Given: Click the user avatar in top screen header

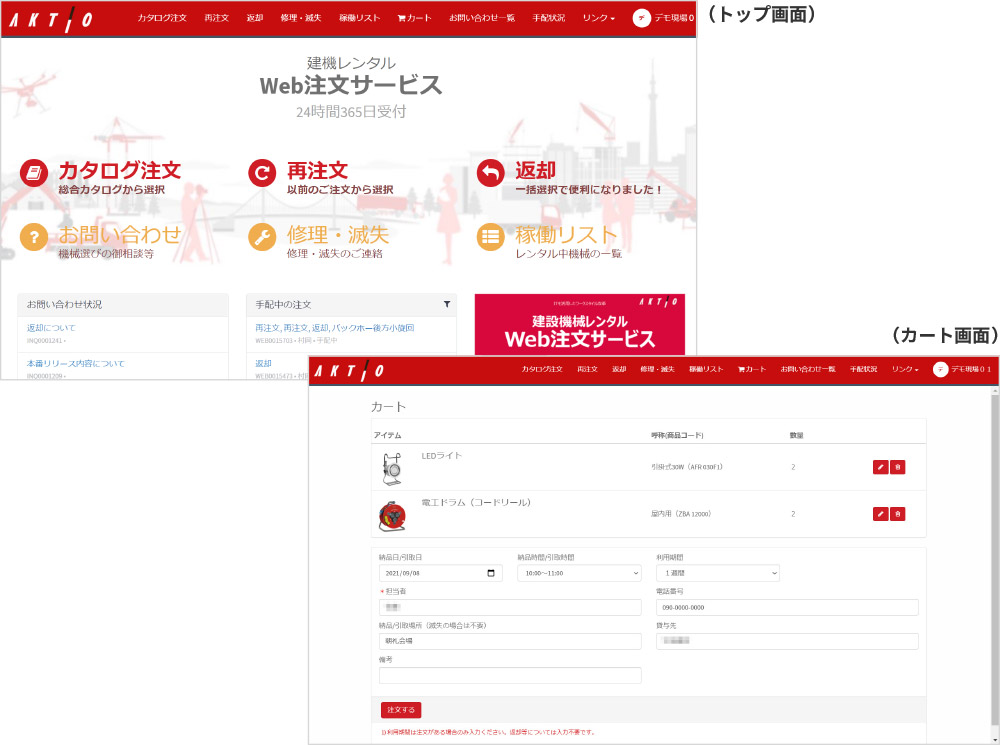Looking at the screenshot, I should [642, 18].
